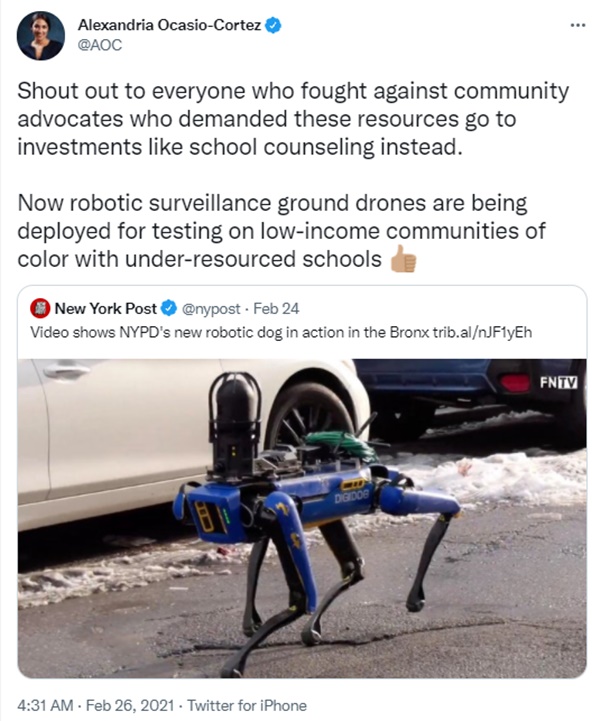Click the tweet paragraph about surveillance ground drones
Viewport: 600px width, 721px height.
coord(281,231)
